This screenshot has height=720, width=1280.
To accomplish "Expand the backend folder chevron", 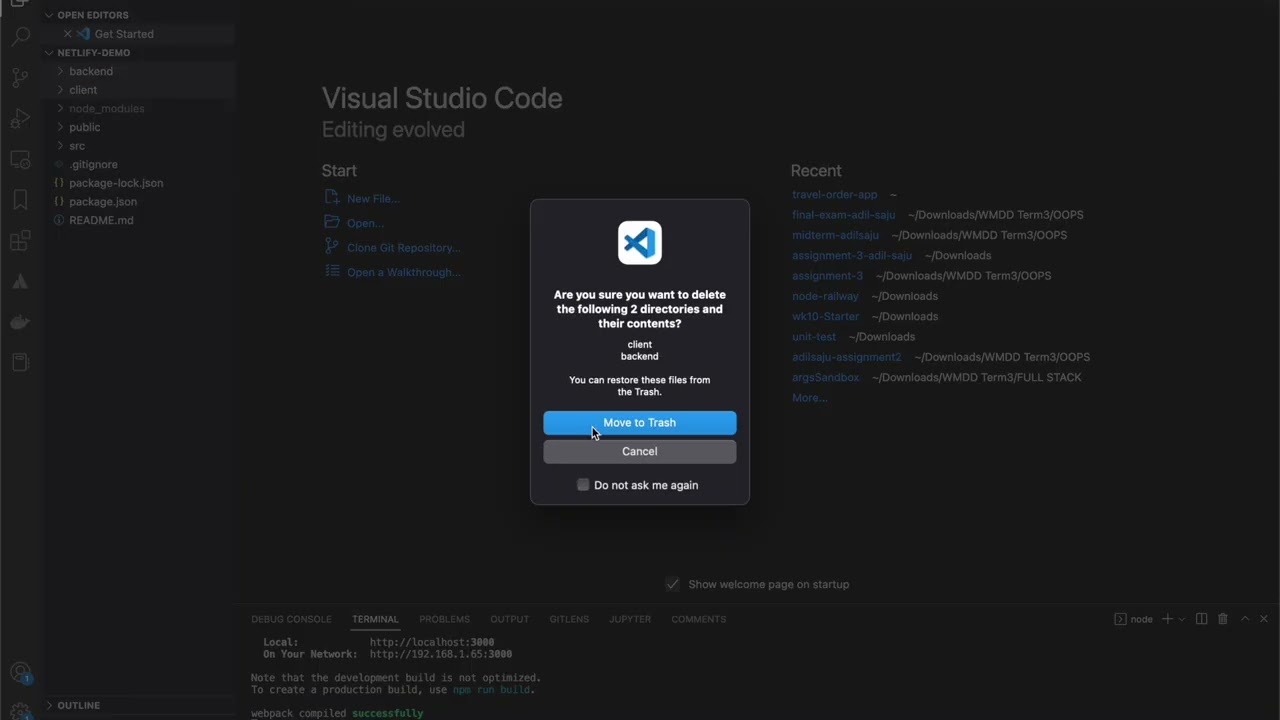I will point(60,71).
